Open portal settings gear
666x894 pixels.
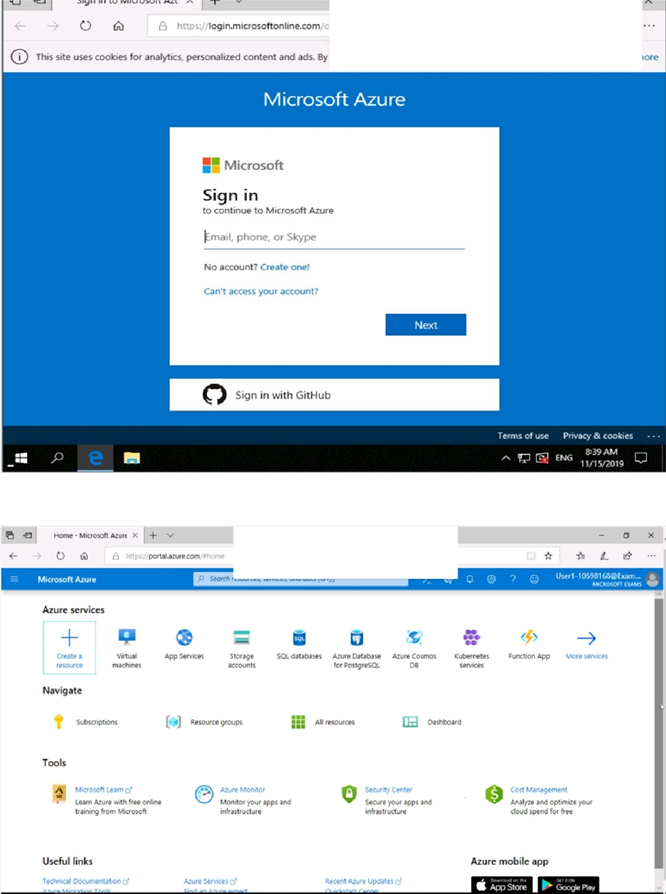[491, 579]
